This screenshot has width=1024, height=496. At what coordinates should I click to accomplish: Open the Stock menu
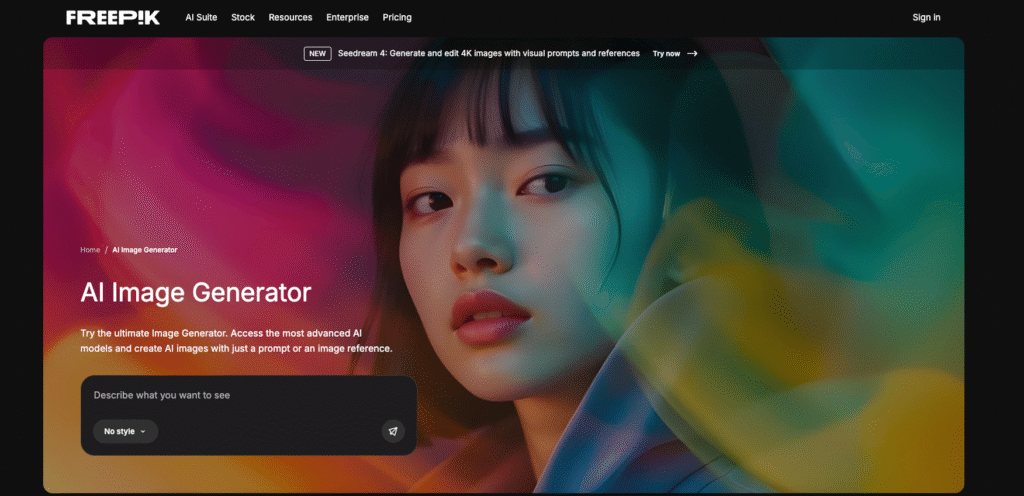coord(243,17)
